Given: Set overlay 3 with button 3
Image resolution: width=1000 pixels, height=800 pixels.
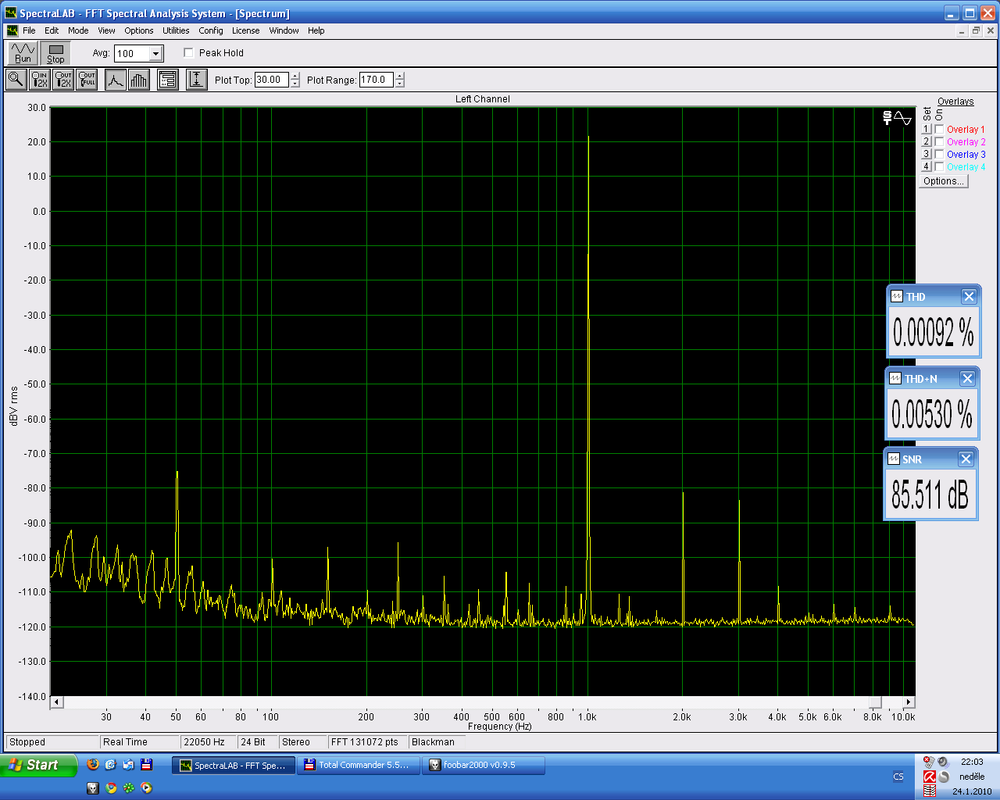Looking at the screenshot, I should 927,154.
